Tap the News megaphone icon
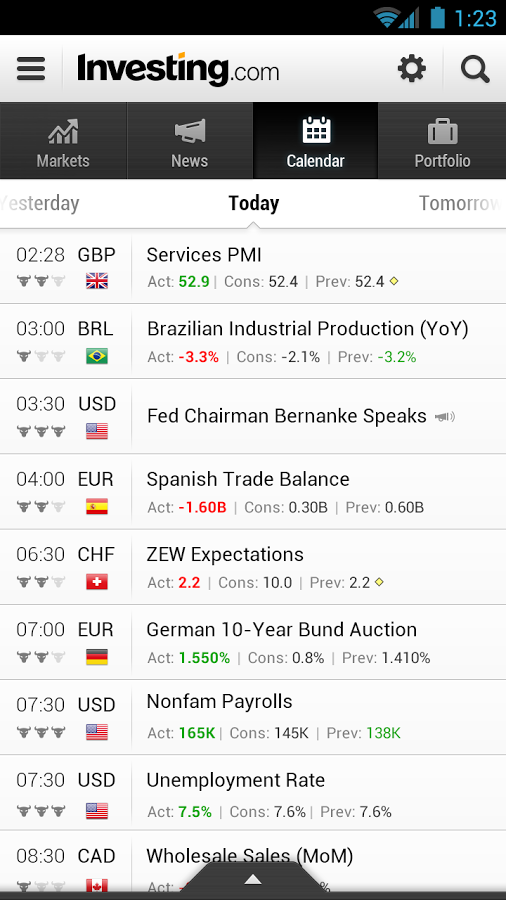 point(190,131)
